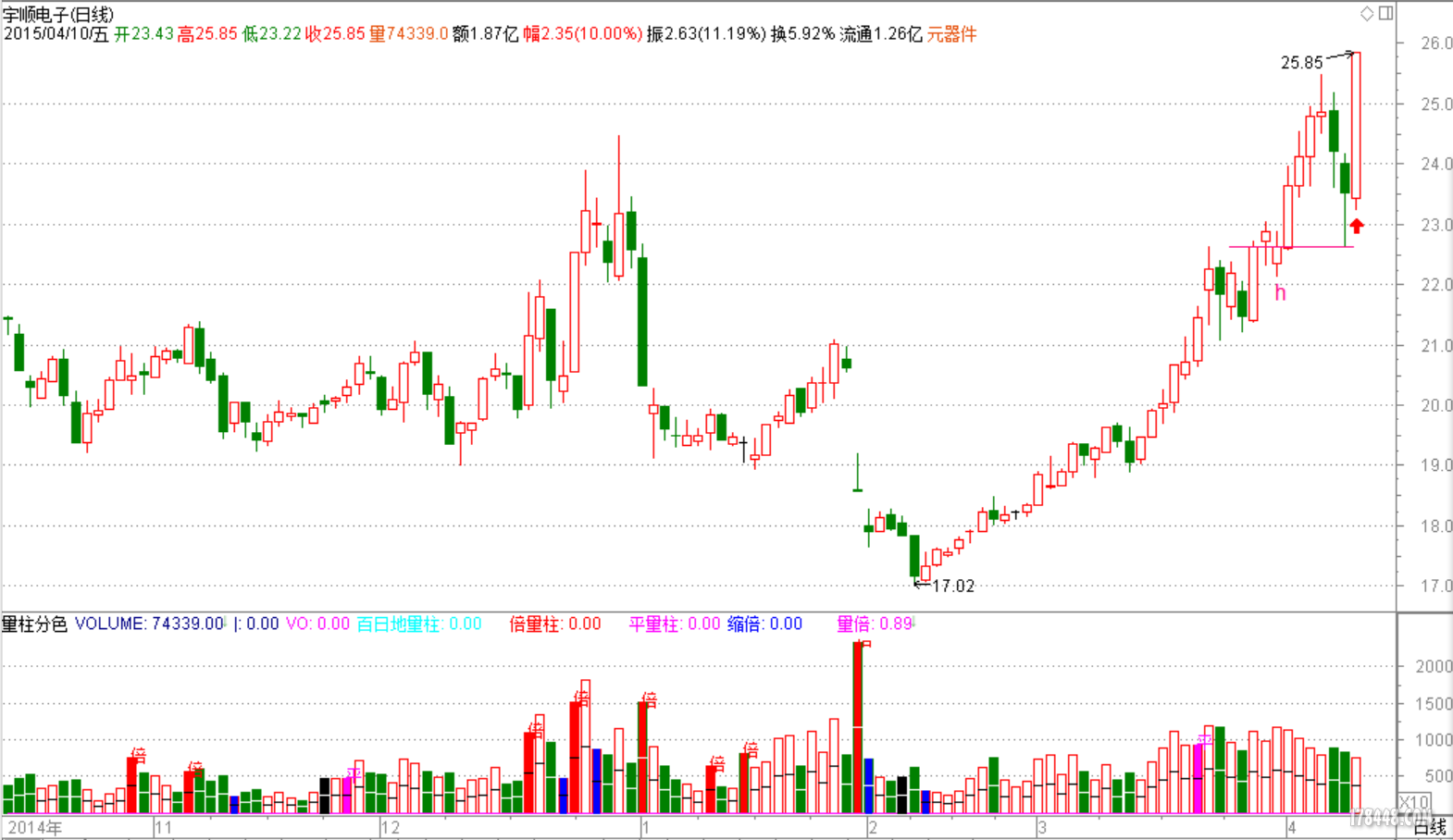Click the 20.0 level on the price axis
Screen dimensions: 1453x840
[1436, 405]
